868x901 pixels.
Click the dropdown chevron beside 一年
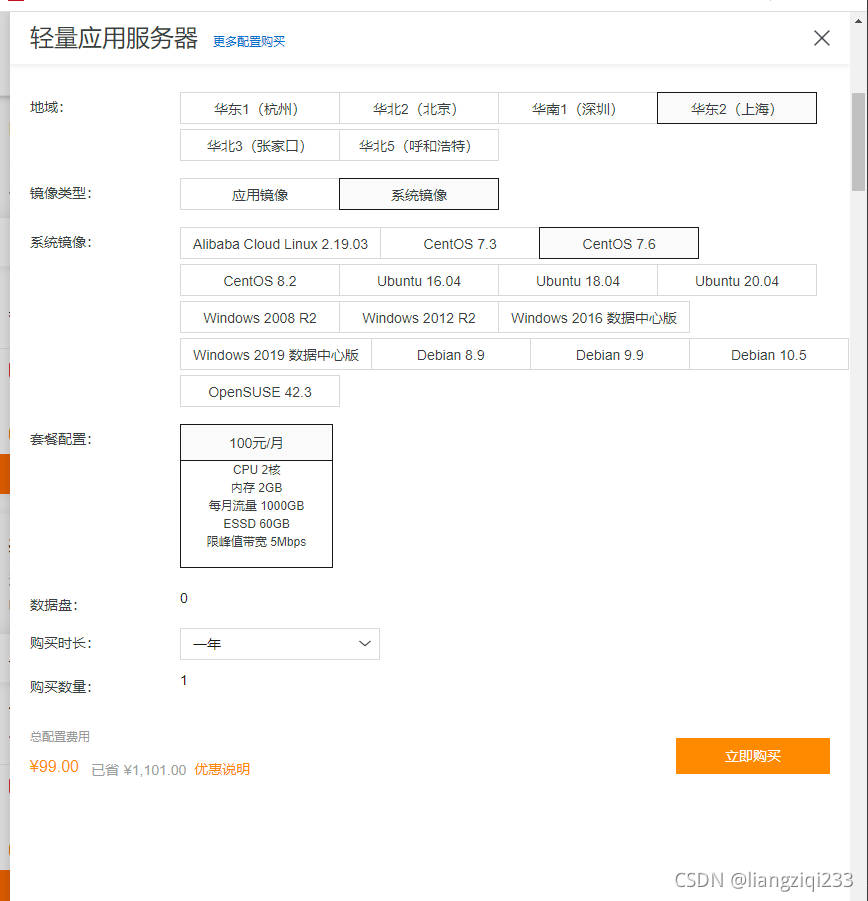click(364, 644)
